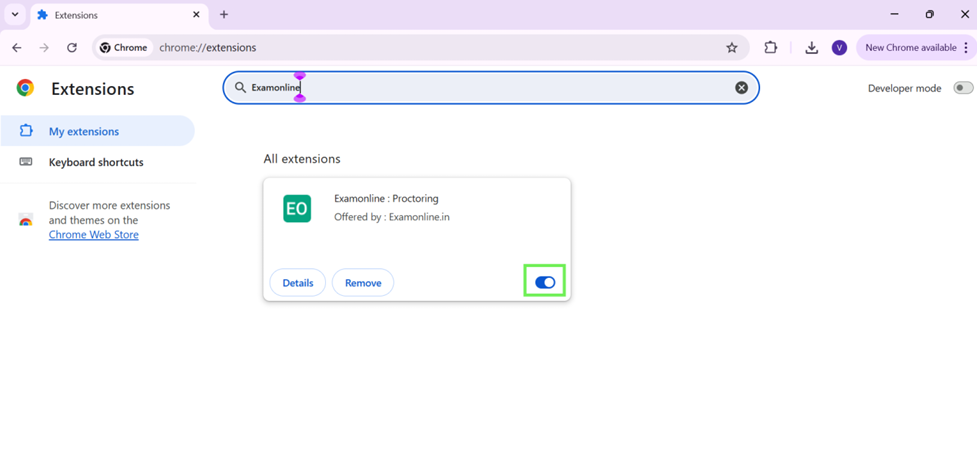Viewport: 977px width, 464px height.
Task: Clear the search text with X icon
Action: (x=741, y=88)
